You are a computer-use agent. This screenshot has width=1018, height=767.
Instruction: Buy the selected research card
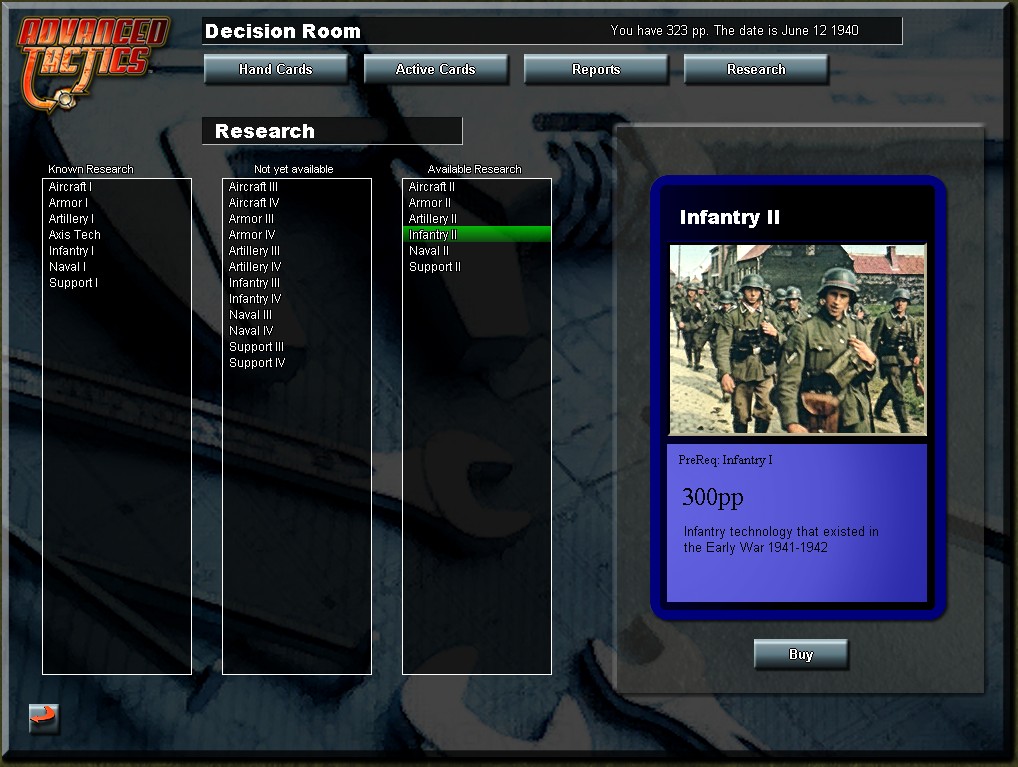pyautogui.click(x=801, y=655)
